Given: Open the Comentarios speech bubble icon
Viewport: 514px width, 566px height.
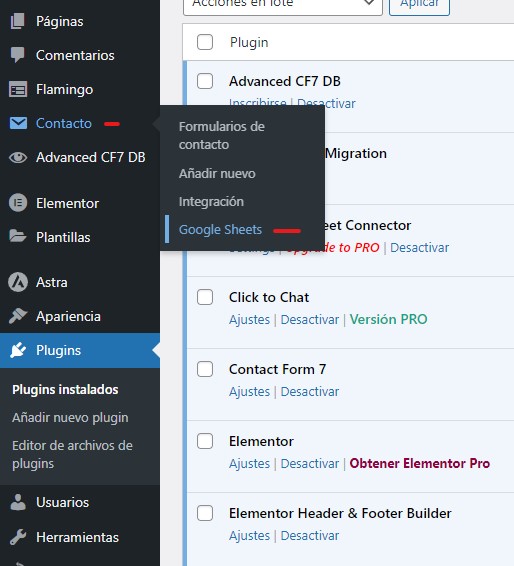Looking at the screenshot, I should [x=18, y=55].
